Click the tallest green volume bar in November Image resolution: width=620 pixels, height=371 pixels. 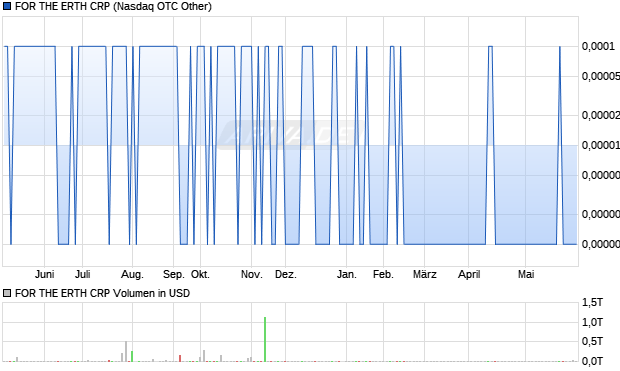(265, 339)
